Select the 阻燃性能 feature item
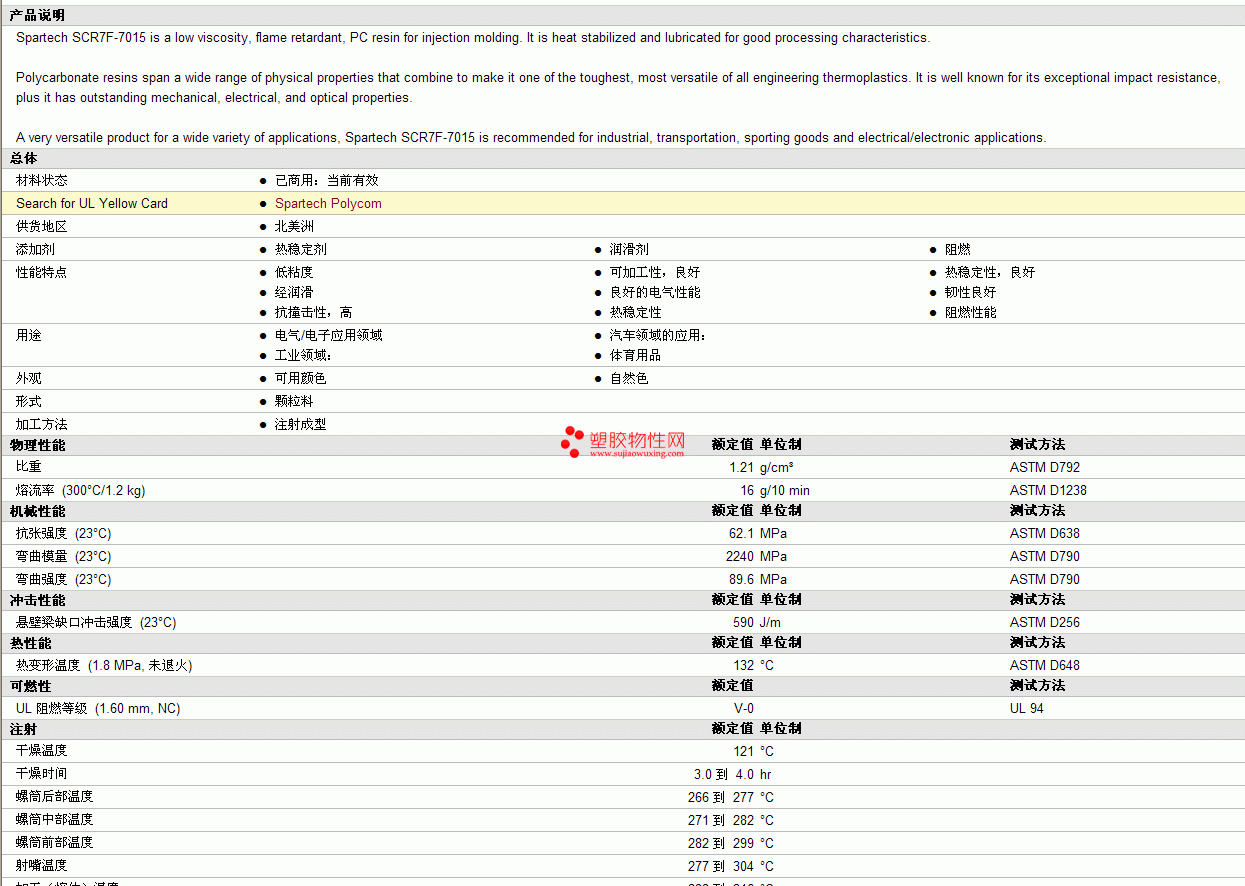 (x=971, y=312)
